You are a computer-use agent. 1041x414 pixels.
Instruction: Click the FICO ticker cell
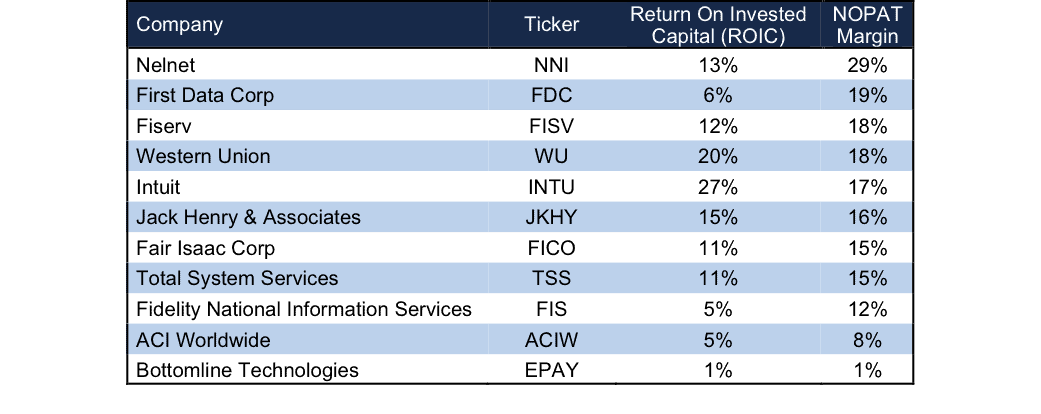(552, 248)
